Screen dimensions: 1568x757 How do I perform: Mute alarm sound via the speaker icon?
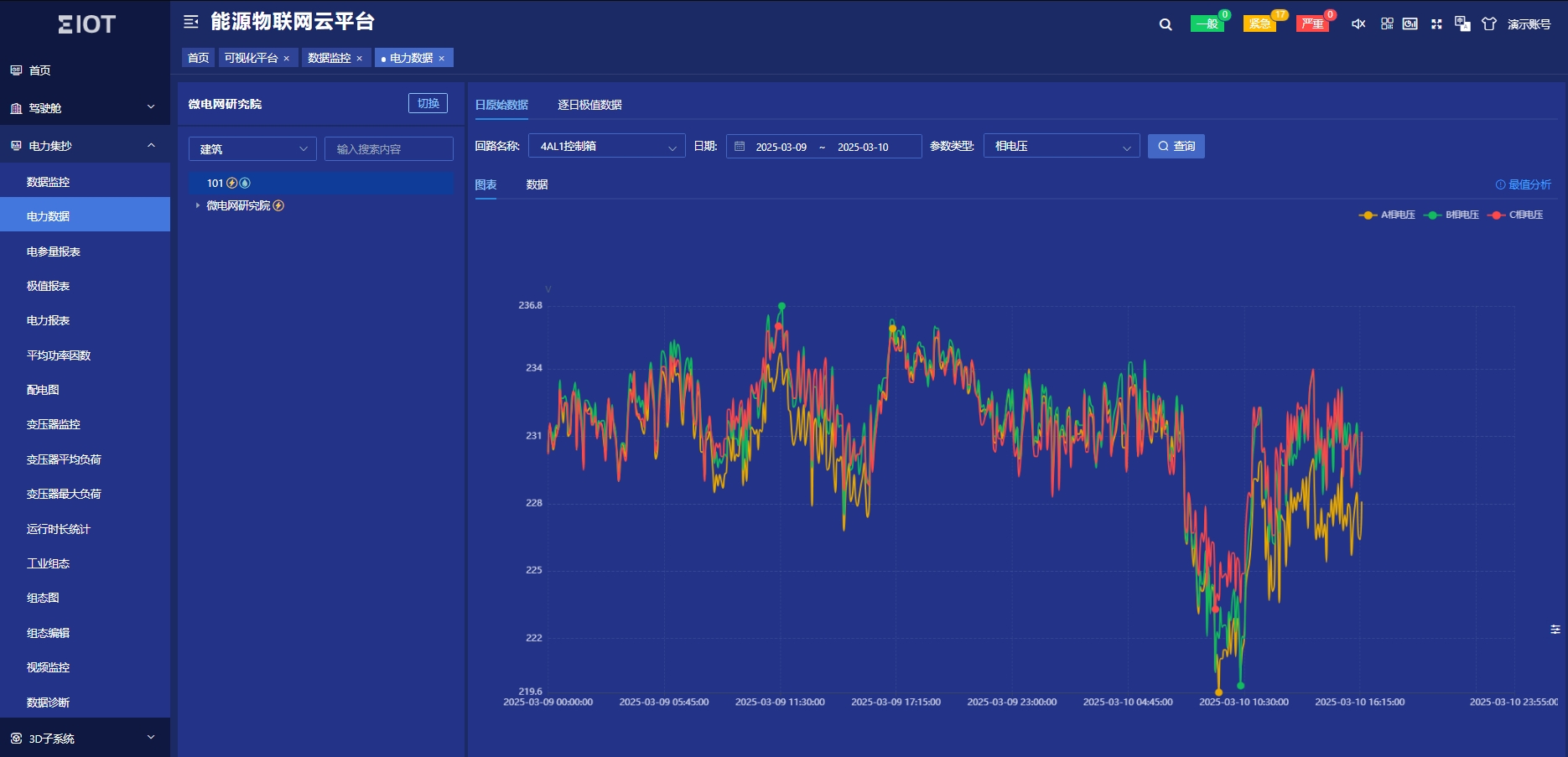pyautogui.click(x=1358, y=24)
